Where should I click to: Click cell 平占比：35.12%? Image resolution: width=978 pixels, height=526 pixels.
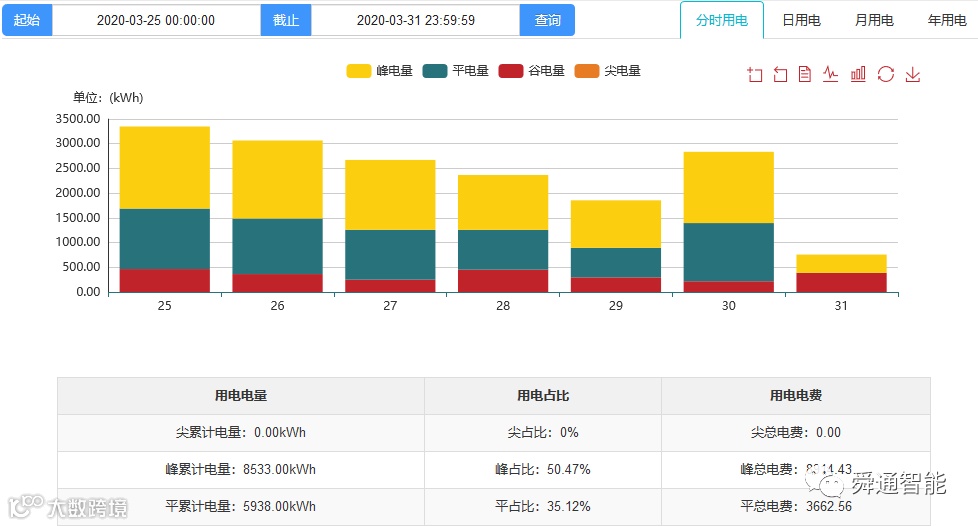click(x=543, y=506)
